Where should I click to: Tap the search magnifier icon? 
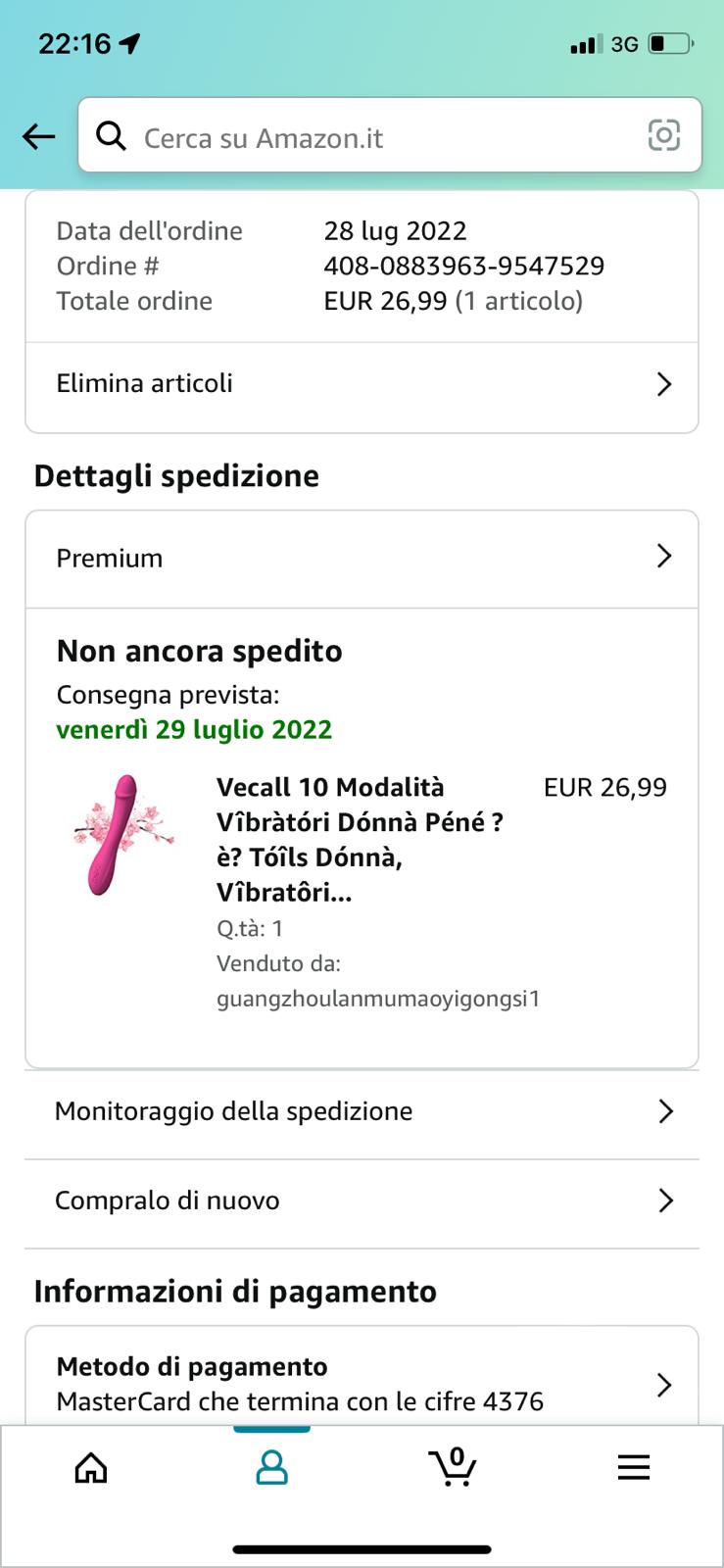click(111, 136)
